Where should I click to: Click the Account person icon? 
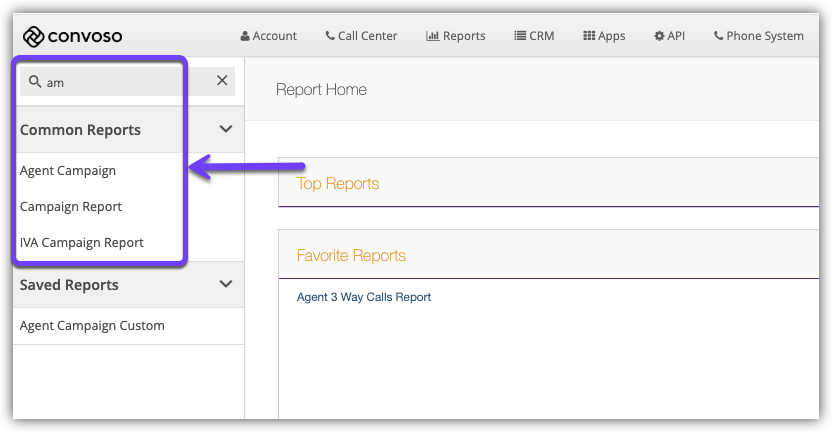click(x=246, y=36)
